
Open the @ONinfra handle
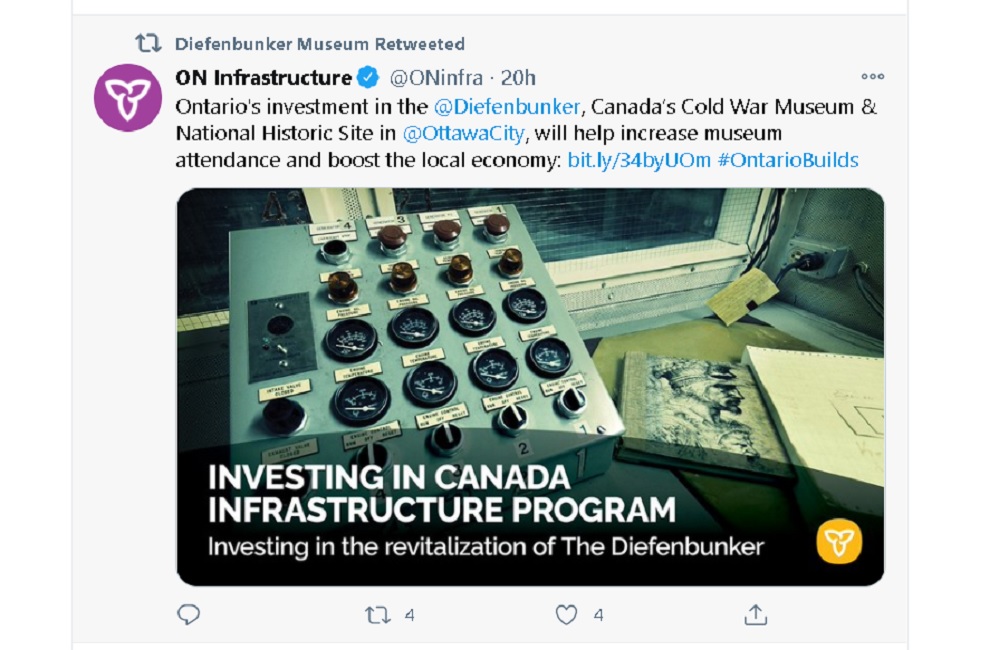coord(436,78)
